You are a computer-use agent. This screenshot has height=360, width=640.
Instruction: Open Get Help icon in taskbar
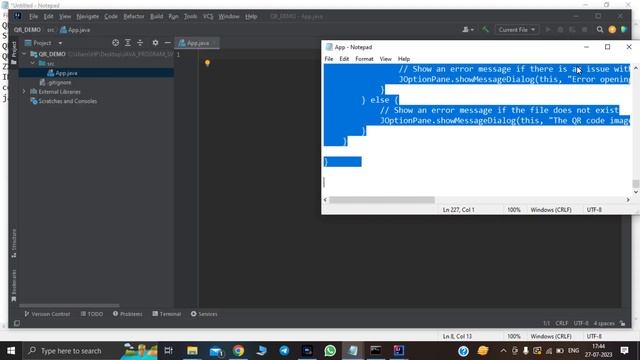pos(463,351)
